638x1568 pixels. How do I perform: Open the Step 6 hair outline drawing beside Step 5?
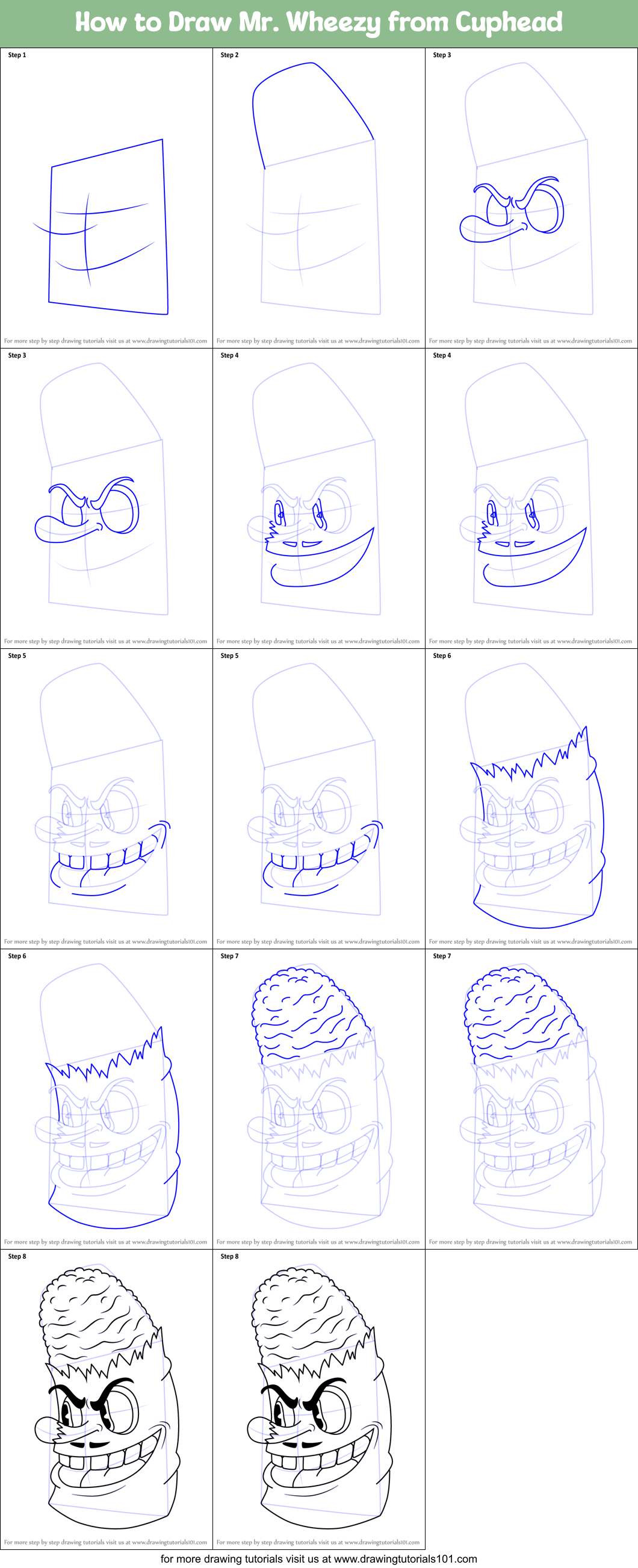(x=531, y=799)
